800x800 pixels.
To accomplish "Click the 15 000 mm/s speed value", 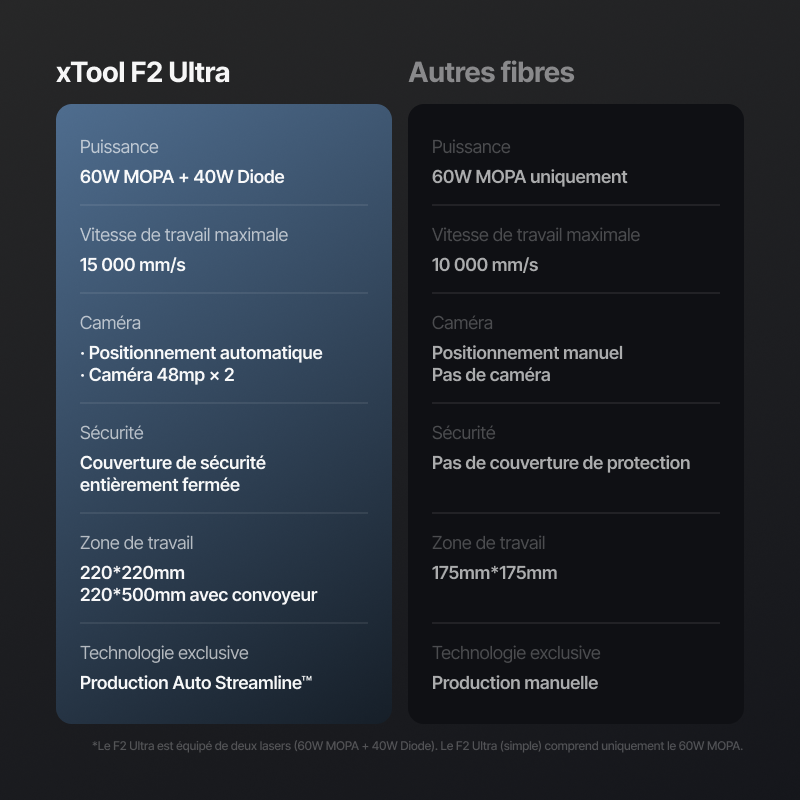I will pyautogui.click(x=132, y=265).
